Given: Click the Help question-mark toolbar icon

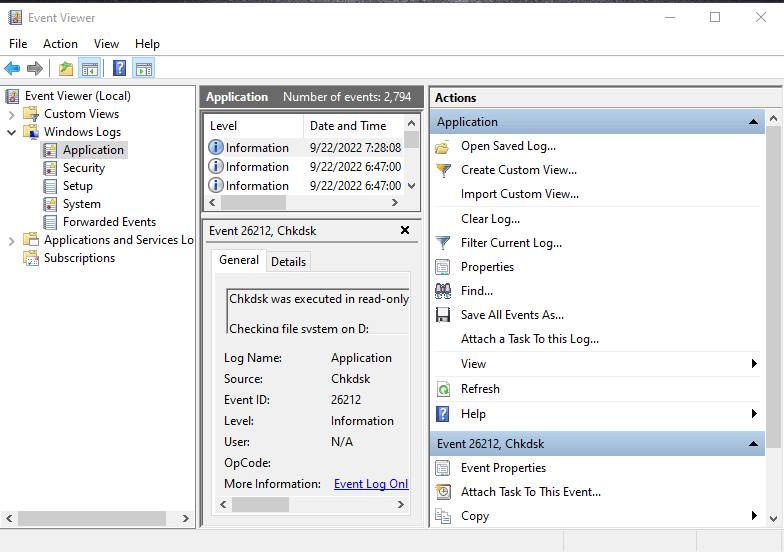Looking at the screenshot, I should pyautogui.click(x=120, y=68).
